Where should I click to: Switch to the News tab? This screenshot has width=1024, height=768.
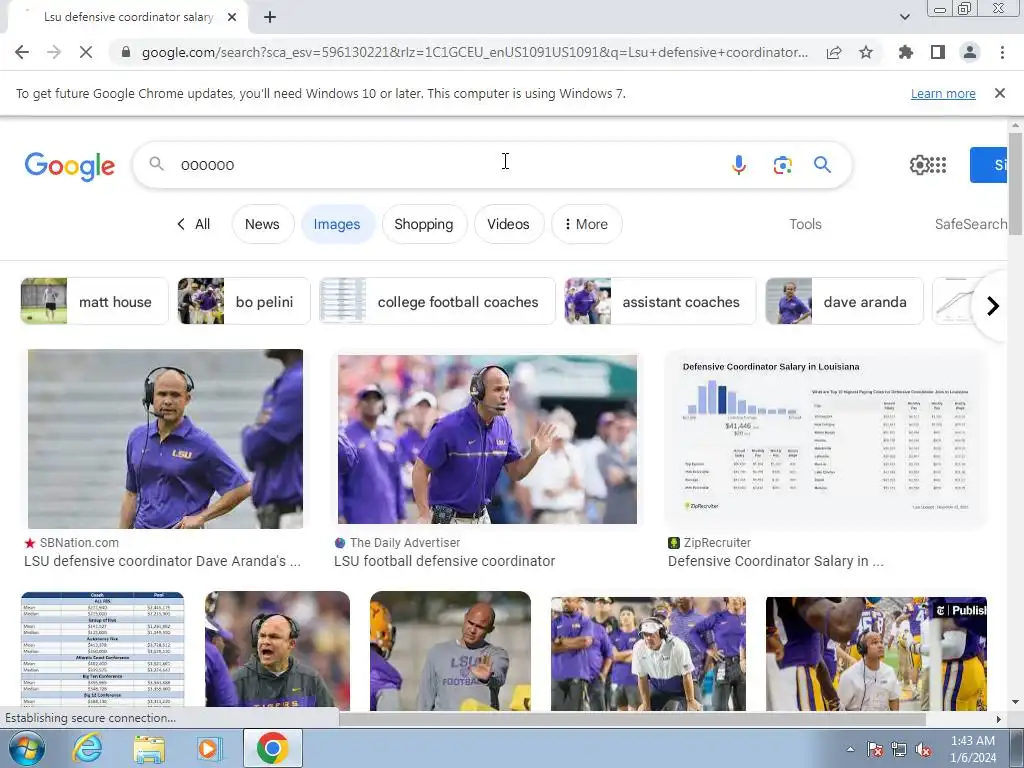(263, 224)
